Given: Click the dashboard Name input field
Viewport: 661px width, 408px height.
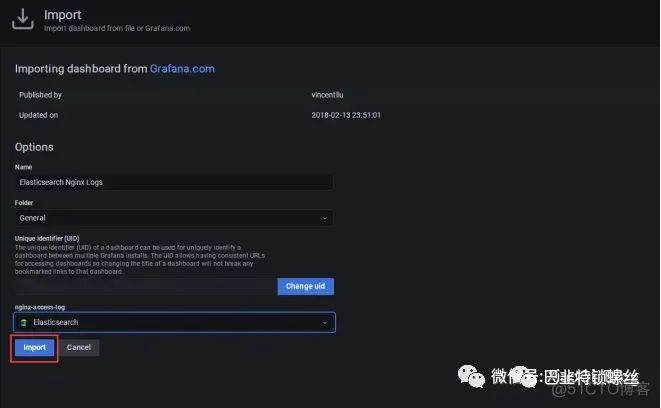Looking at the screenshot, I should click(174, 183).
